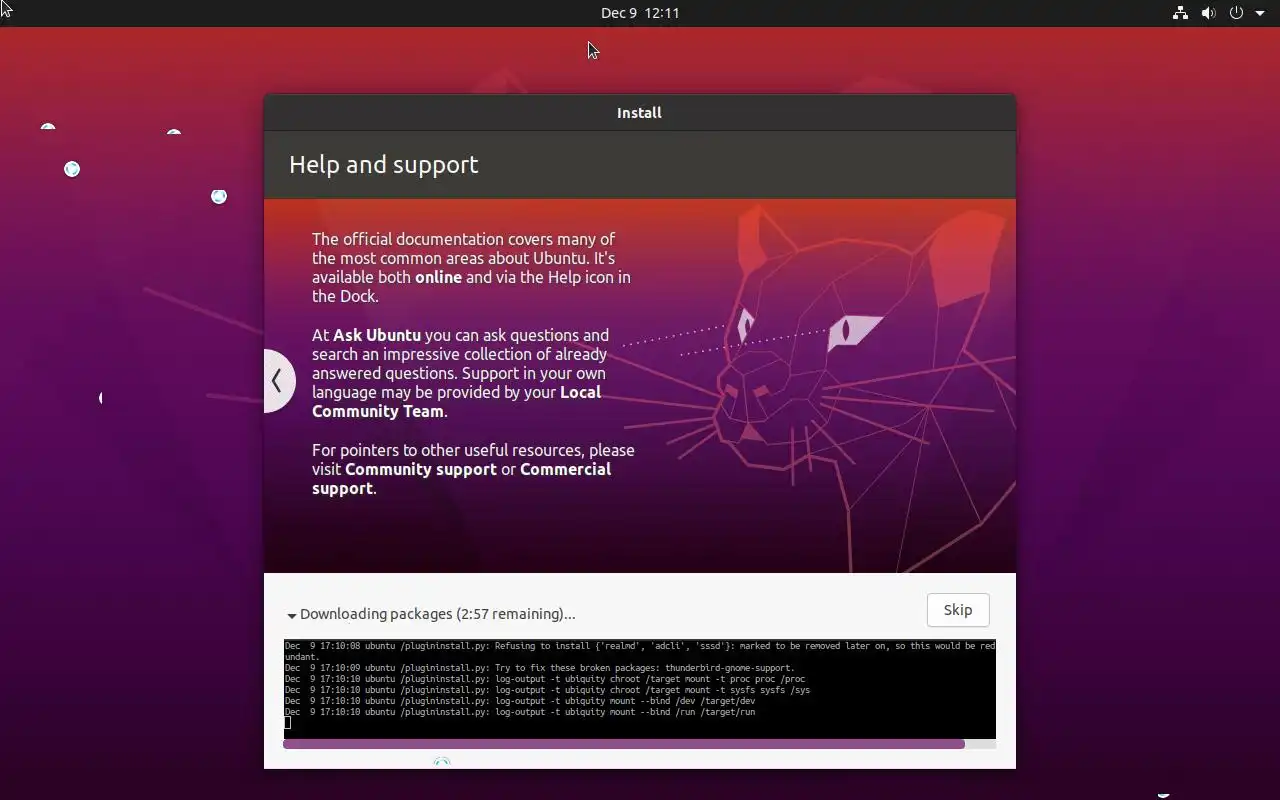Expand the system menu arrow
The height and width of the screenshot is (800, 1280).
[x=1260, y=13]
